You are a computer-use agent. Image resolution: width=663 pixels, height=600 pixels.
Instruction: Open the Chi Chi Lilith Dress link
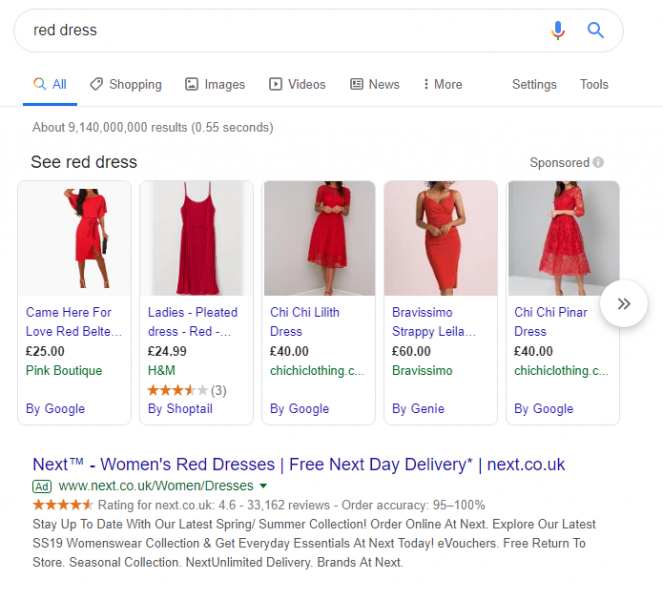(x=304, y=322)
